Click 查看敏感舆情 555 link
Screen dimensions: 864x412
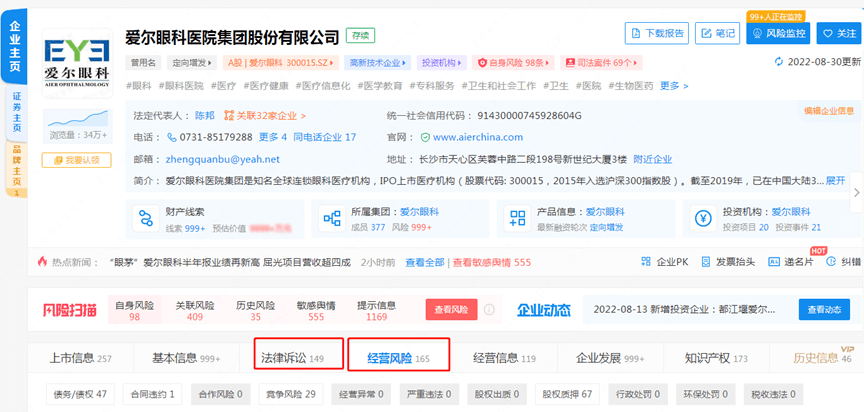pyautogui.click(x=492, y=262)
